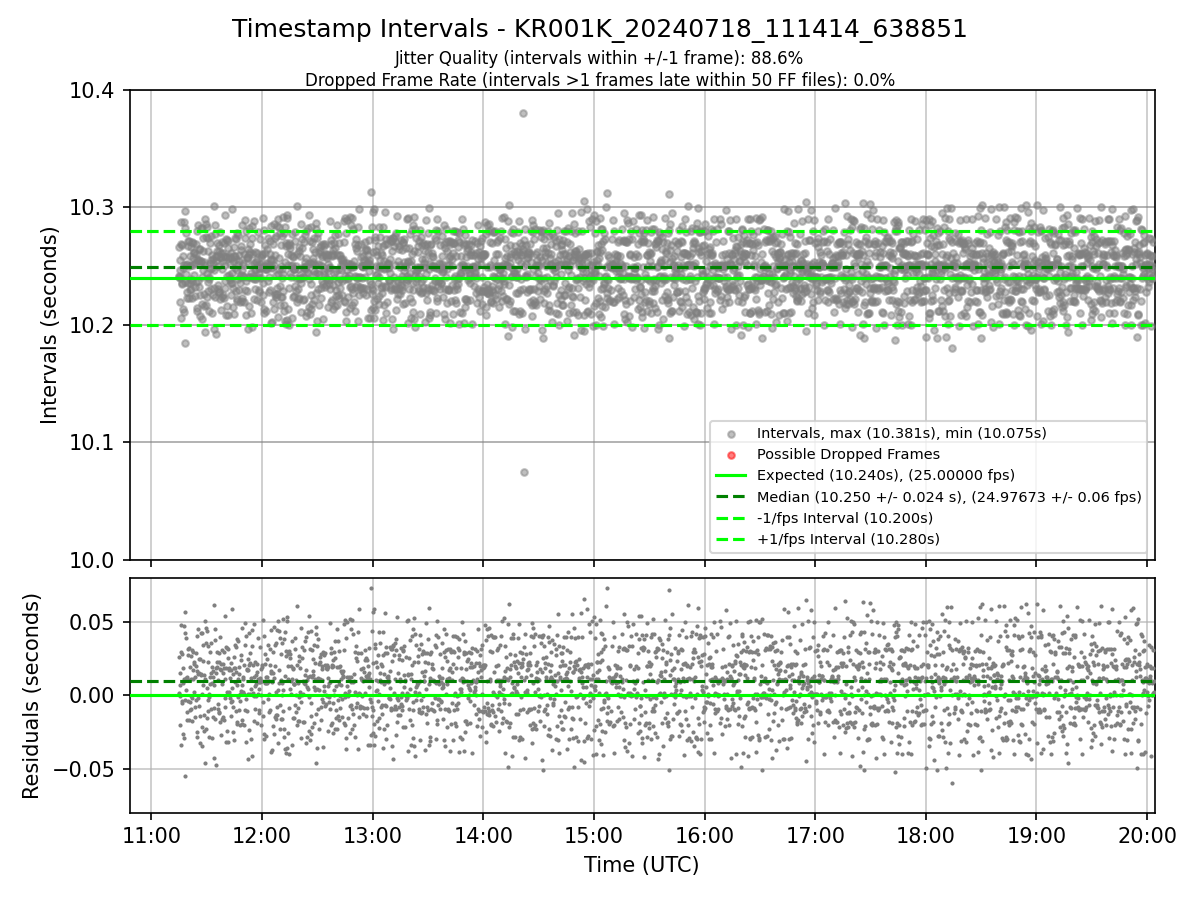Screen dimensions: 1200x900
Task: Click the Intervals (seconds) y-axis label
Action: [x=50, y=325]
